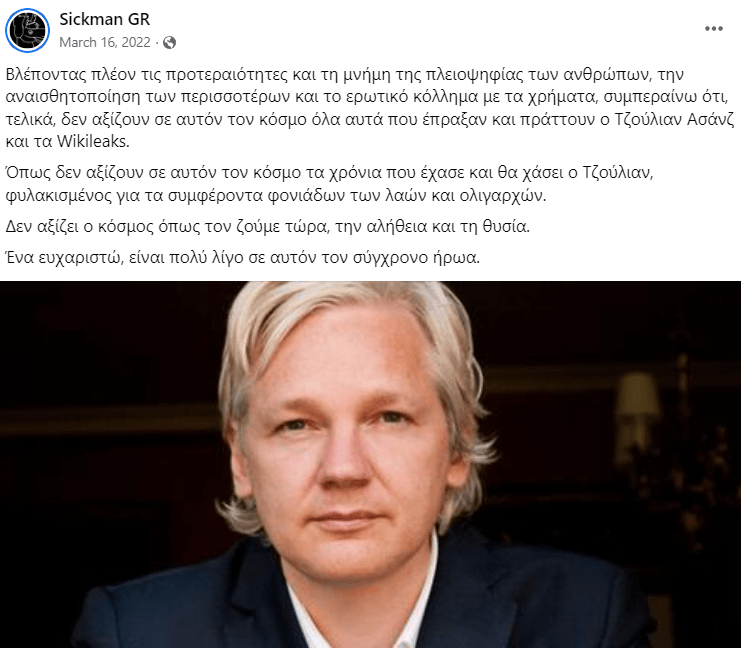Open the March 16, 2022 timestamp link
Viewport: 741px width, 648px height.
pos(105,43)
